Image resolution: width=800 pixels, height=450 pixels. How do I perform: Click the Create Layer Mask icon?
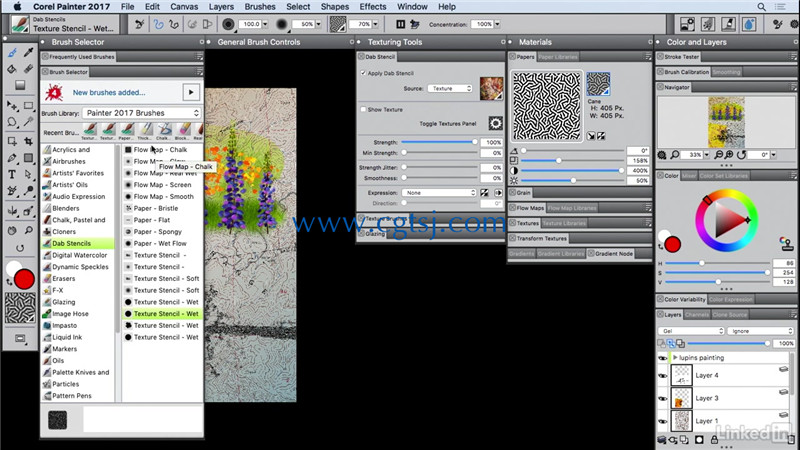click(x=699, y=439)
